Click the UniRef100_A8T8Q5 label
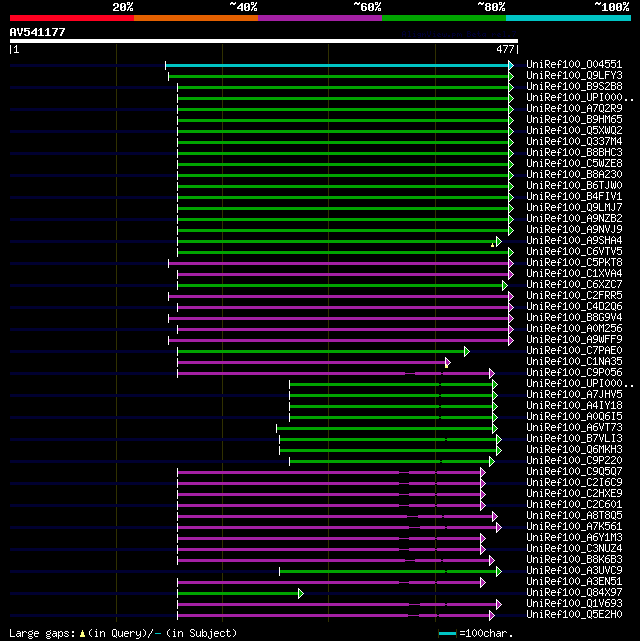Viewport: 640px width, 641px height. 574,515
